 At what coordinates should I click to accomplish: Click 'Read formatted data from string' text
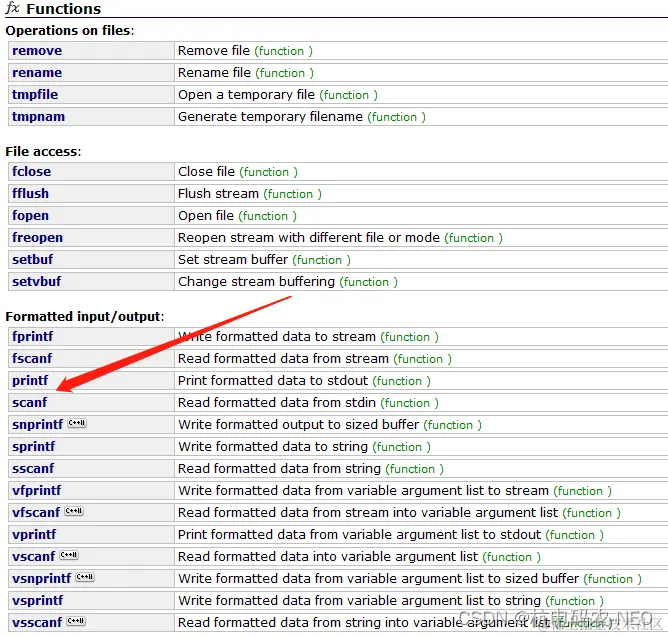pyautogui.click(x=279, y=469)
